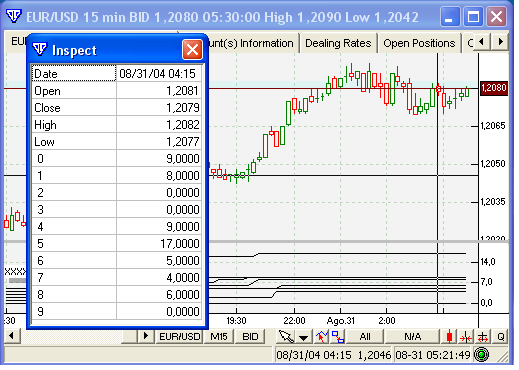
Task: Click the value 4,0000 in row 7
Action: pos(183,278)
